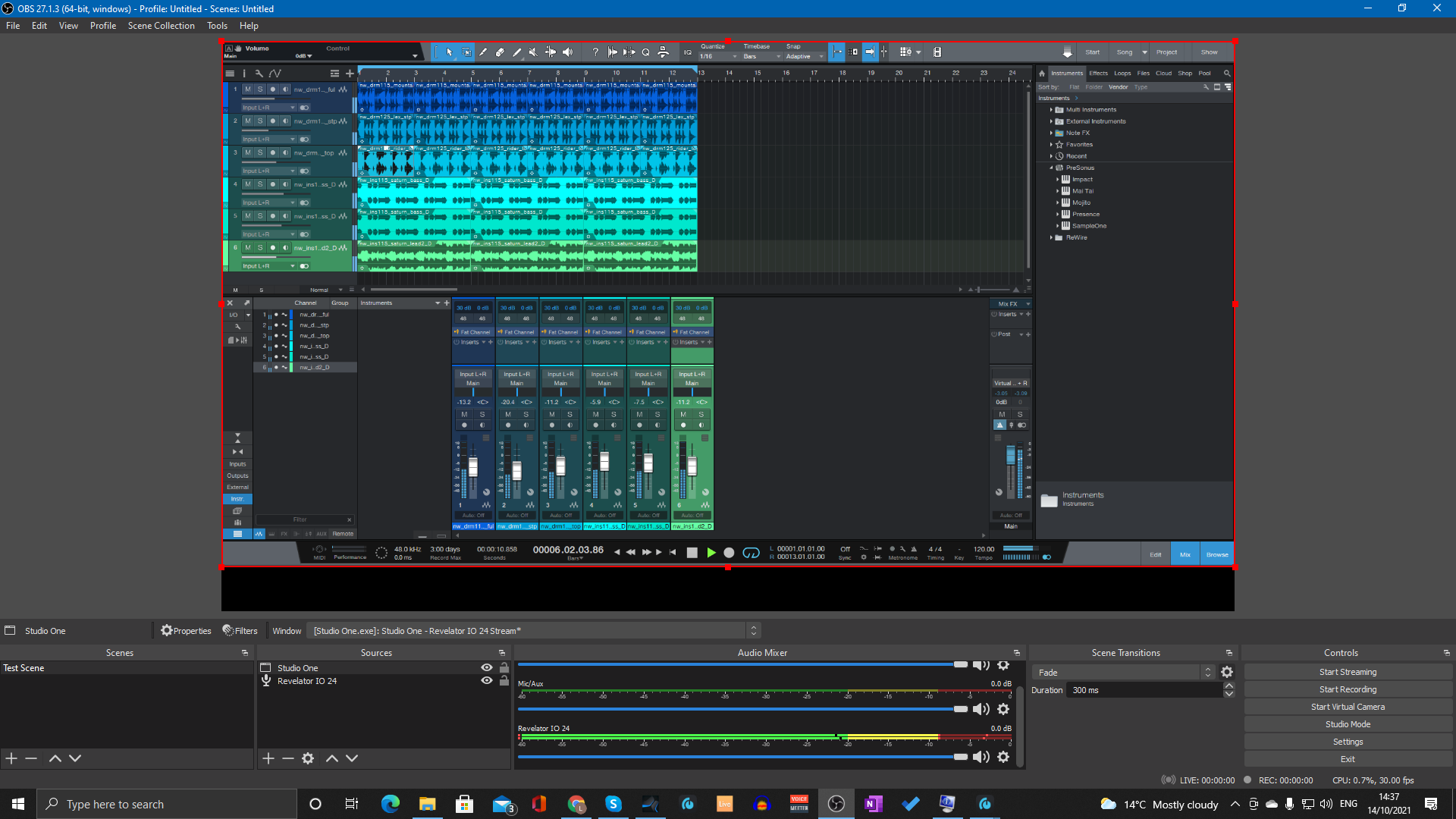Open the Scene Collection menu
This screenshot has height=819, width=1456.
pos(162,26)
